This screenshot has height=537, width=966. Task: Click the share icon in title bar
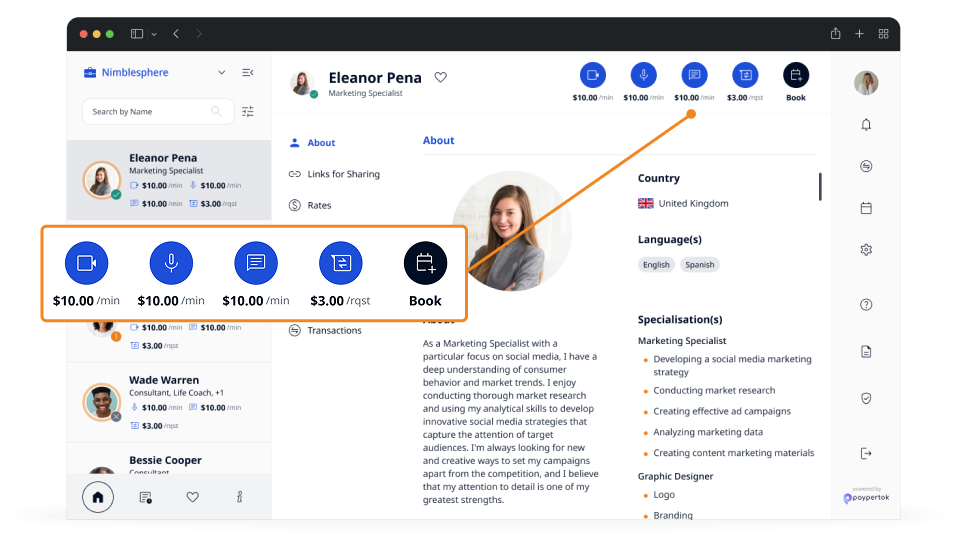tap(835, 33)
